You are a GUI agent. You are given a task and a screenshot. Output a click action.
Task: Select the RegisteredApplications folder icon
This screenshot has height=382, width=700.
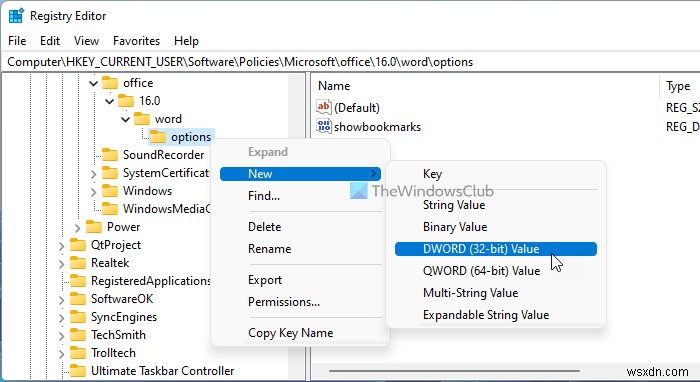(78, 281)
